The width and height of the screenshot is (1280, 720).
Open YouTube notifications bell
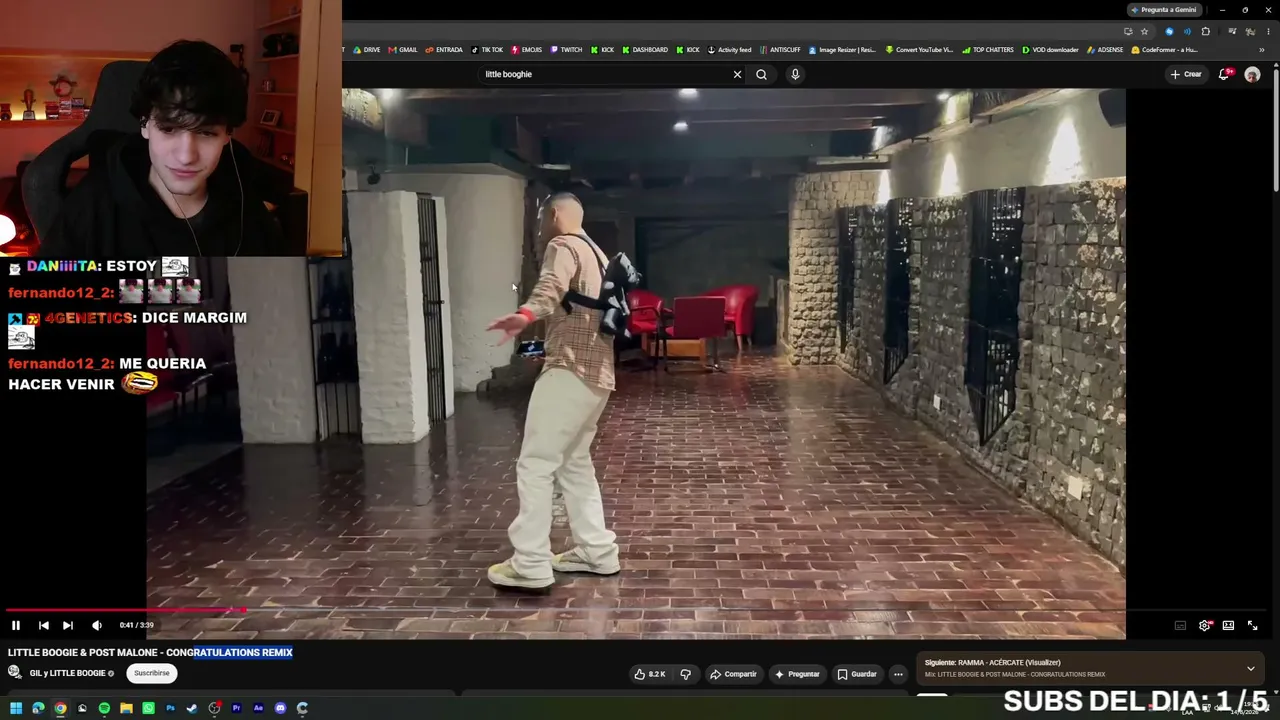point(1225,74)
